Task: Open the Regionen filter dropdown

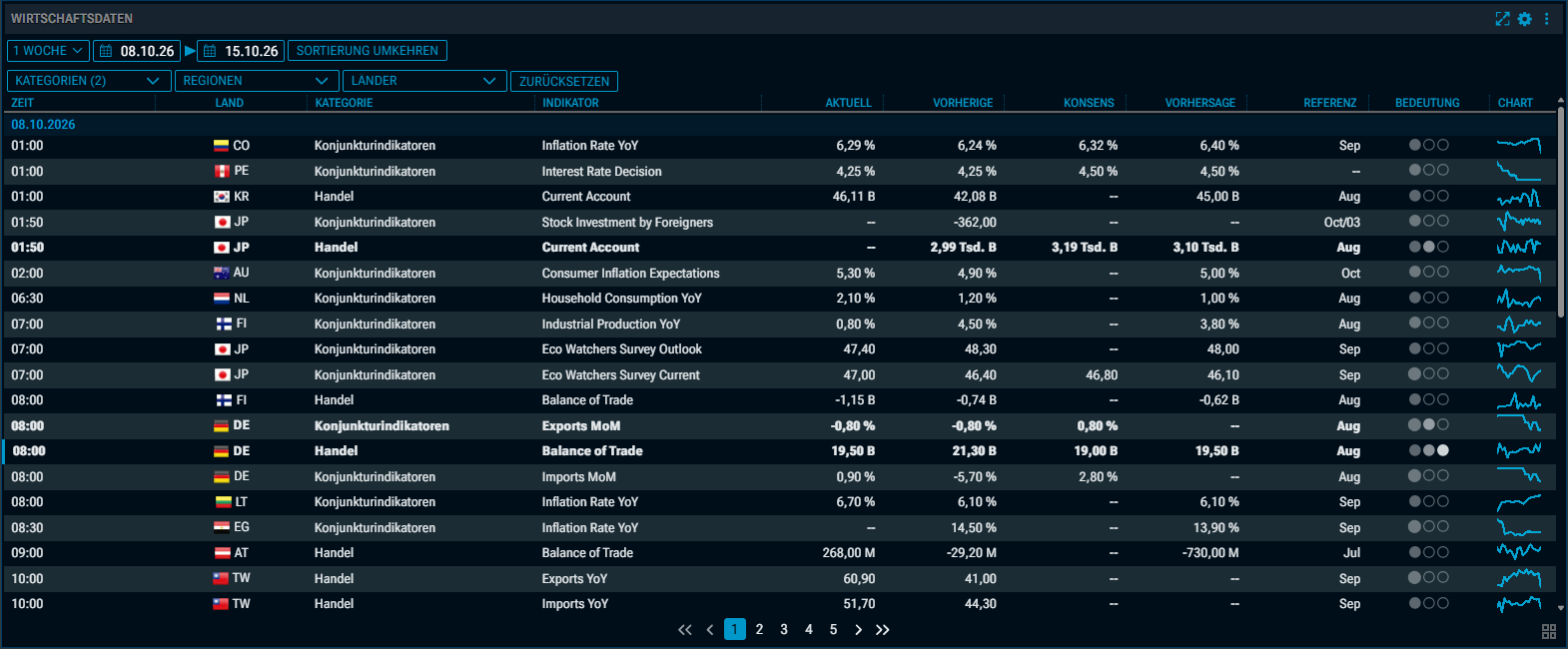Action: [257, 81]
